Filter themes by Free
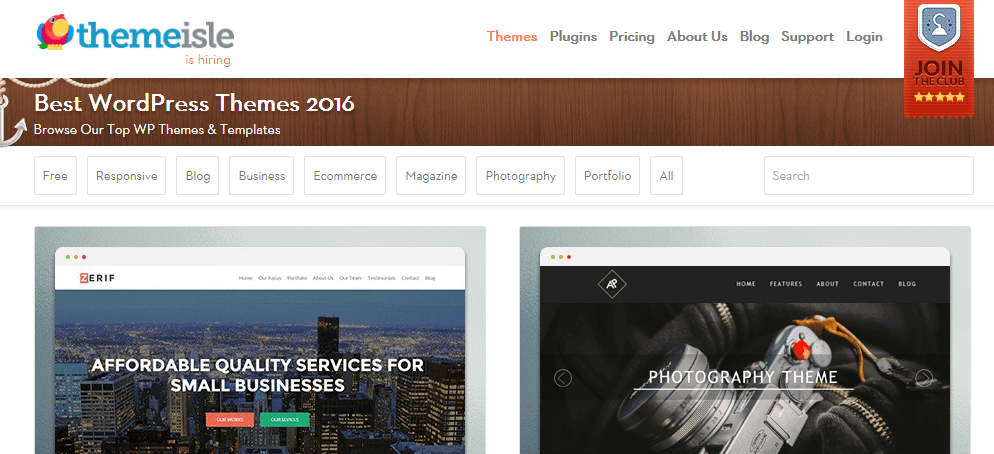 [x=55, y=176]
